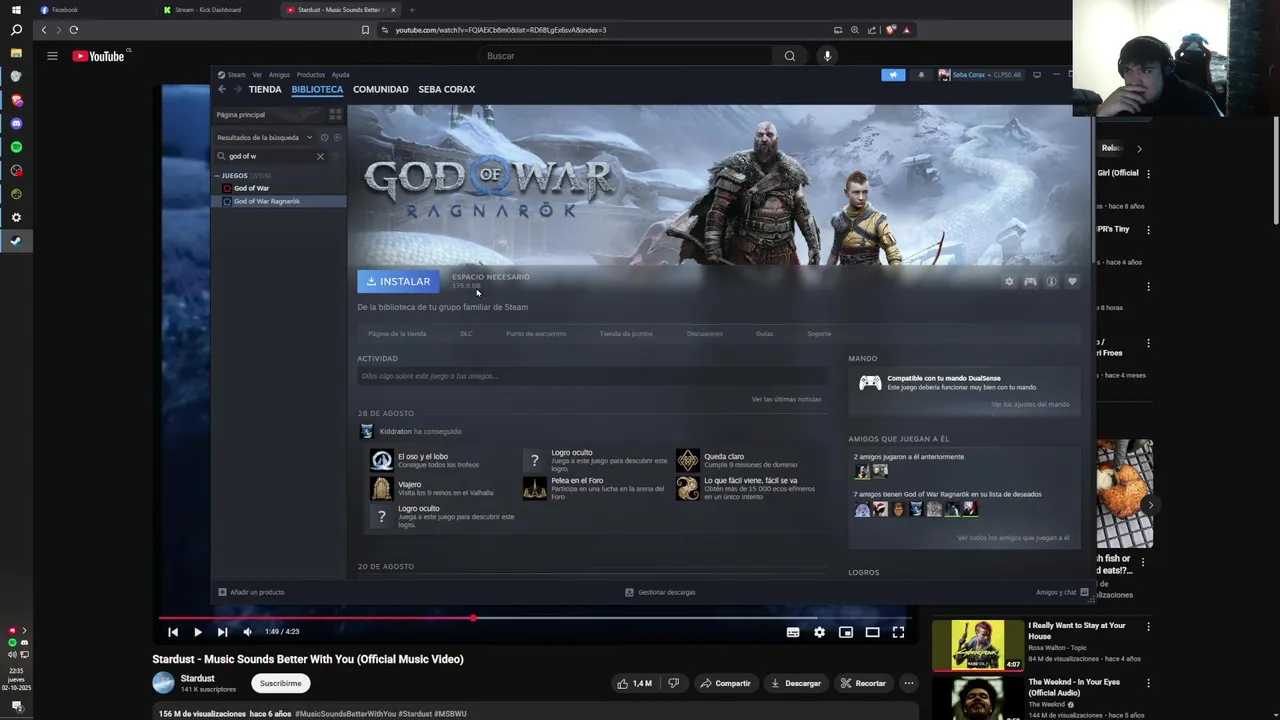Skip to next video in player
Viewport: 1280px width, 720px height.
(222, 632)
